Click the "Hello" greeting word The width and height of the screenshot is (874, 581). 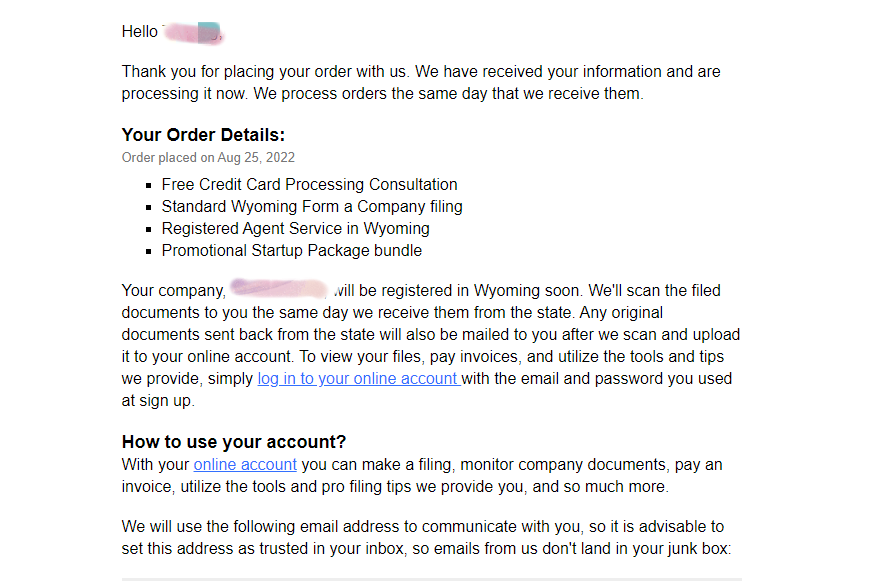[x=140, y=32]
